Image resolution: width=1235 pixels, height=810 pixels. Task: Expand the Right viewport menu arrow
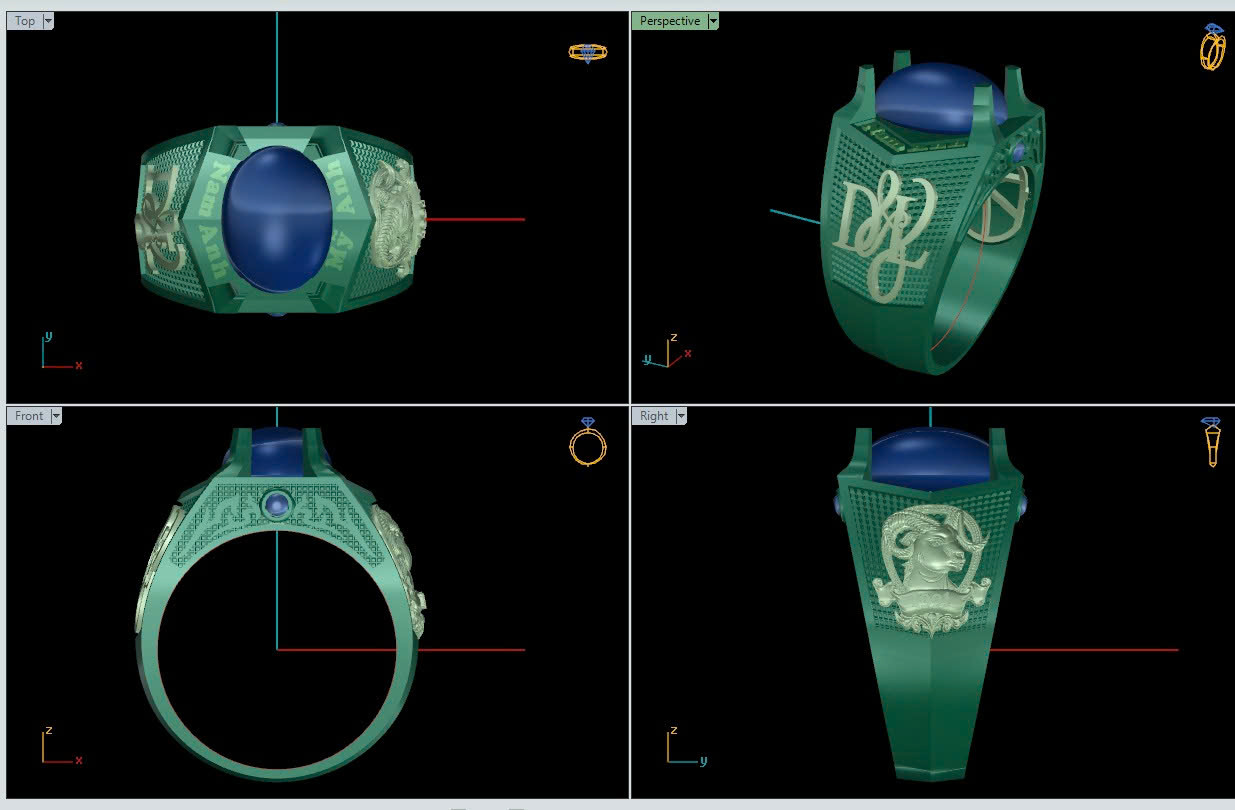(681, 416)
